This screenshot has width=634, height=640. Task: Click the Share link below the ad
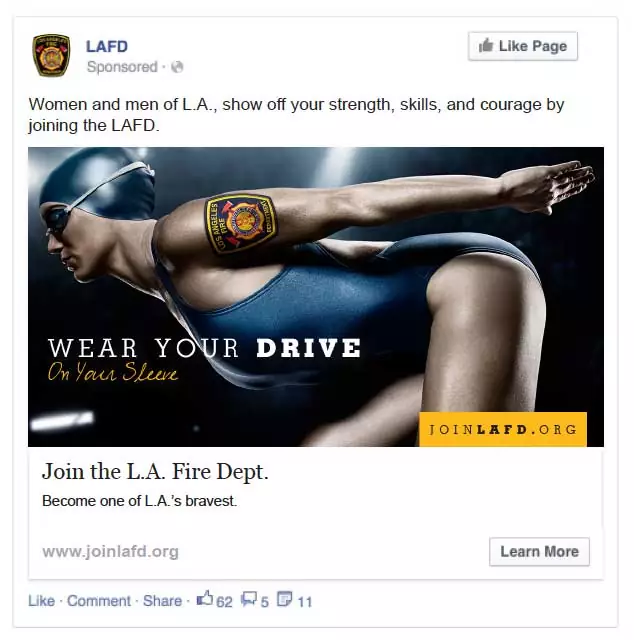162,601
